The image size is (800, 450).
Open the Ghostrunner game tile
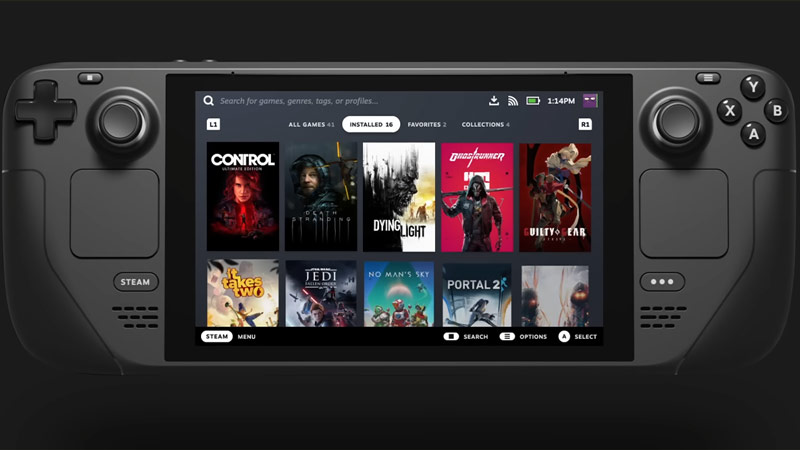coord(477,197)
